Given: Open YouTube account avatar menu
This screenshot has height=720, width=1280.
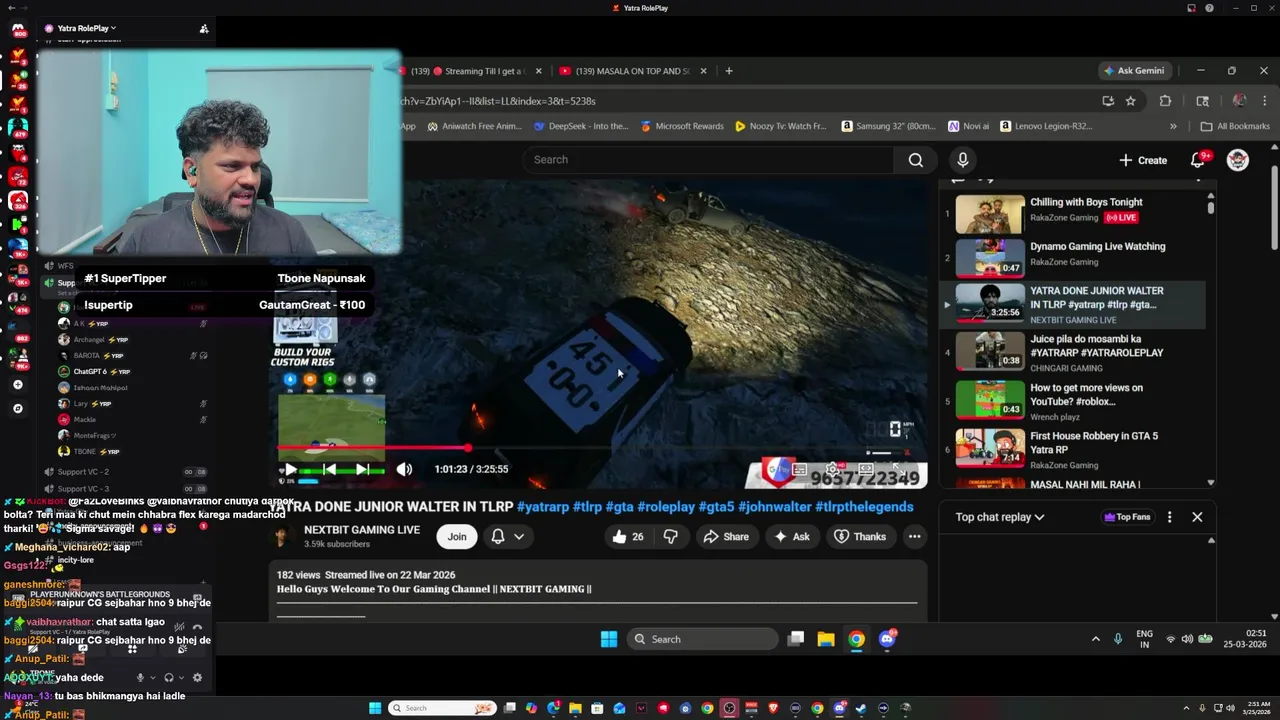Looking at the screenshot, I should 1238,160.
